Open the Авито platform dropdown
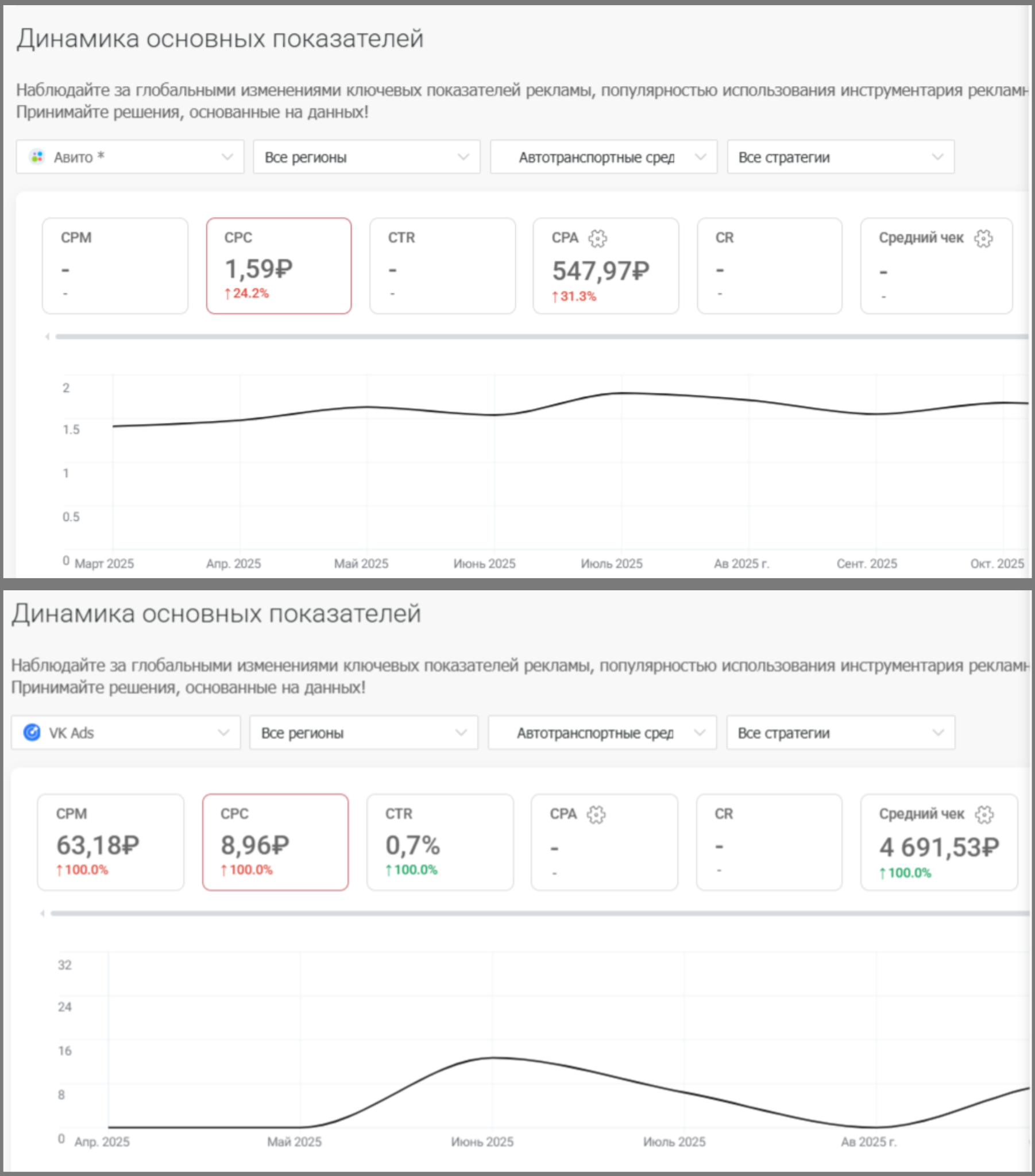The height and width of the screenshot is (1176, 1035). click(x=130, y=157)
